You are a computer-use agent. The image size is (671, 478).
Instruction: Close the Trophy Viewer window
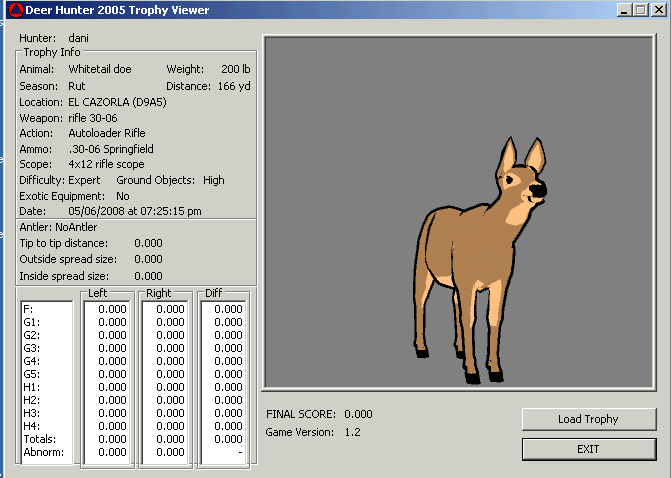pyautogui.click(x=659, y=10)
